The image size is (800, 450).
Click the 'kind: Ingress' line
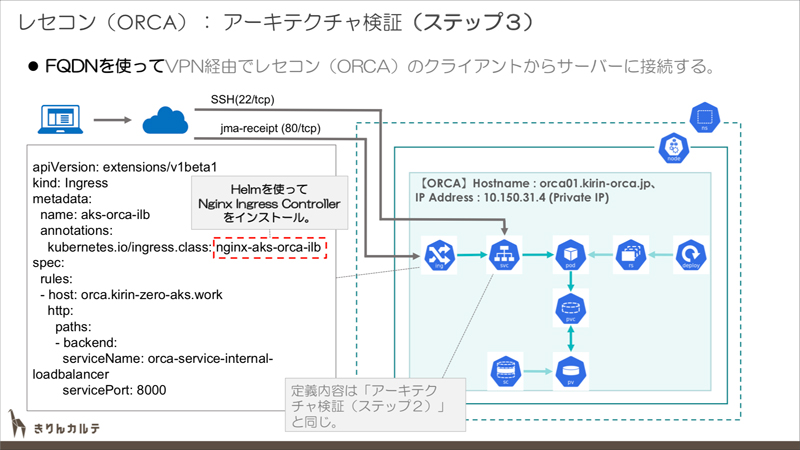[x=70, y=183]
